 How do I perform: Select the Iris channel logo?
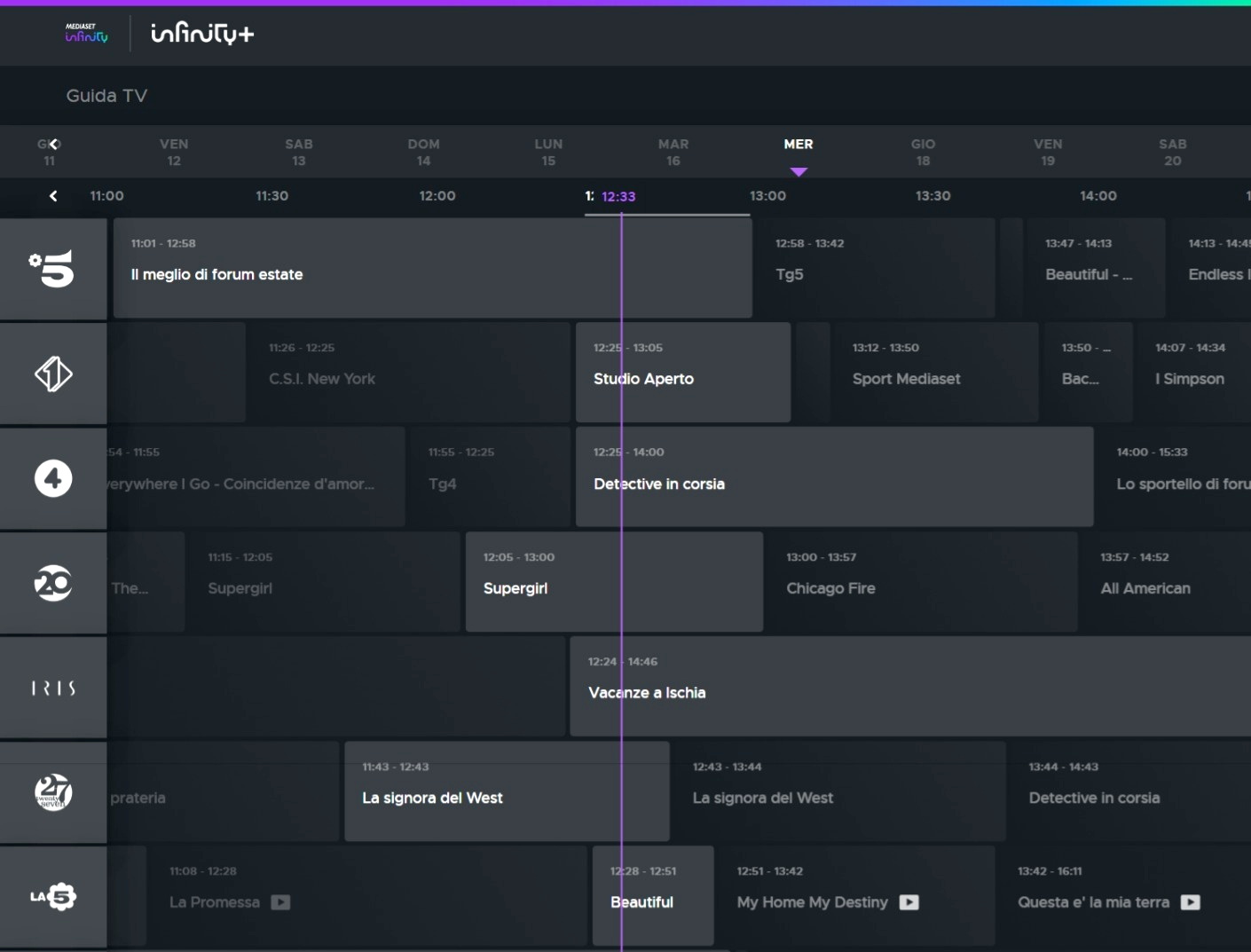(53, 688)
